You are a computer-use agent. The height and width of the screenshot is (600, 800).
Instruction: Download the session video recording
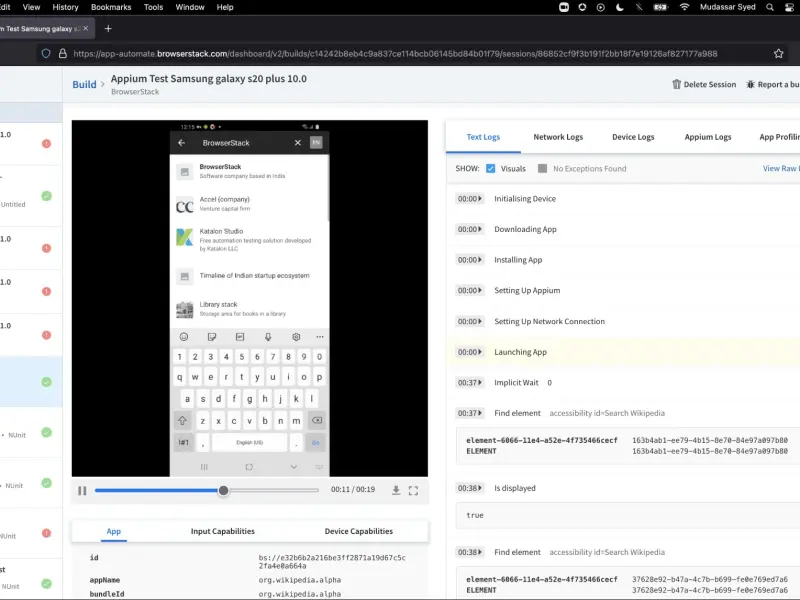click(396, 490)
